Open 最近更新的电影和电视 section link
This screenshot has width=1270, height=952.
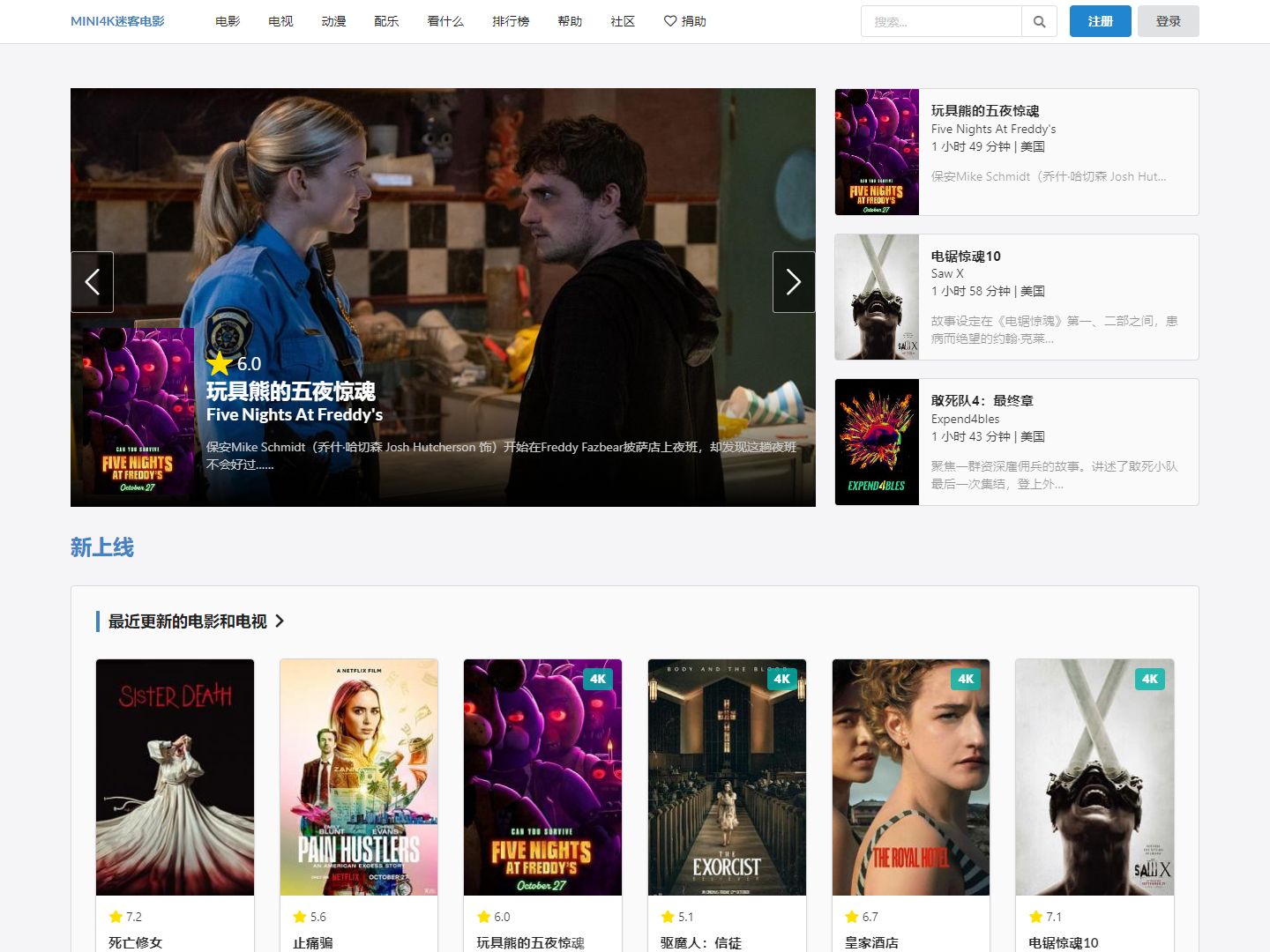tap(188, 621)
